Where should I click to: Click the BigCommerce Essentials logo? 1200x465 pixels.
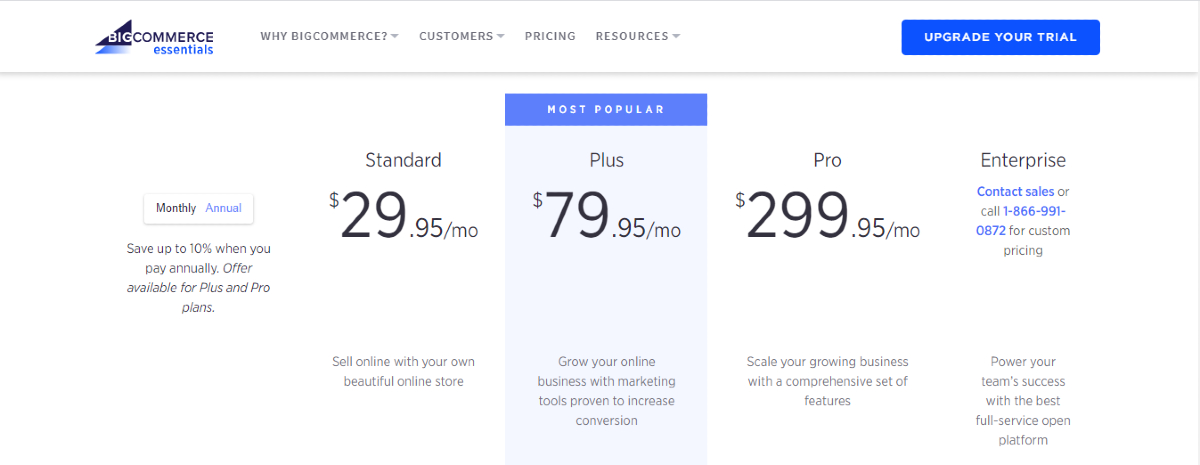[155, 37]
